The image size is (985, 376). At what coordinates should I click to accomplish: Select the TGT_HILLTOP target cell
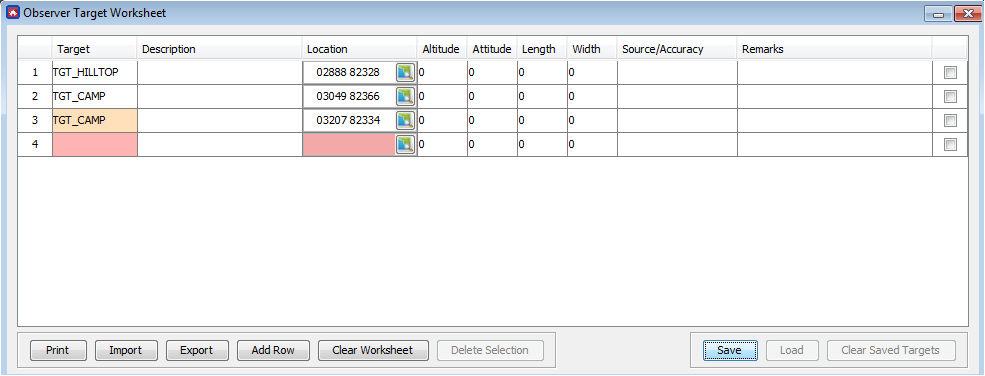coord(95,73)
